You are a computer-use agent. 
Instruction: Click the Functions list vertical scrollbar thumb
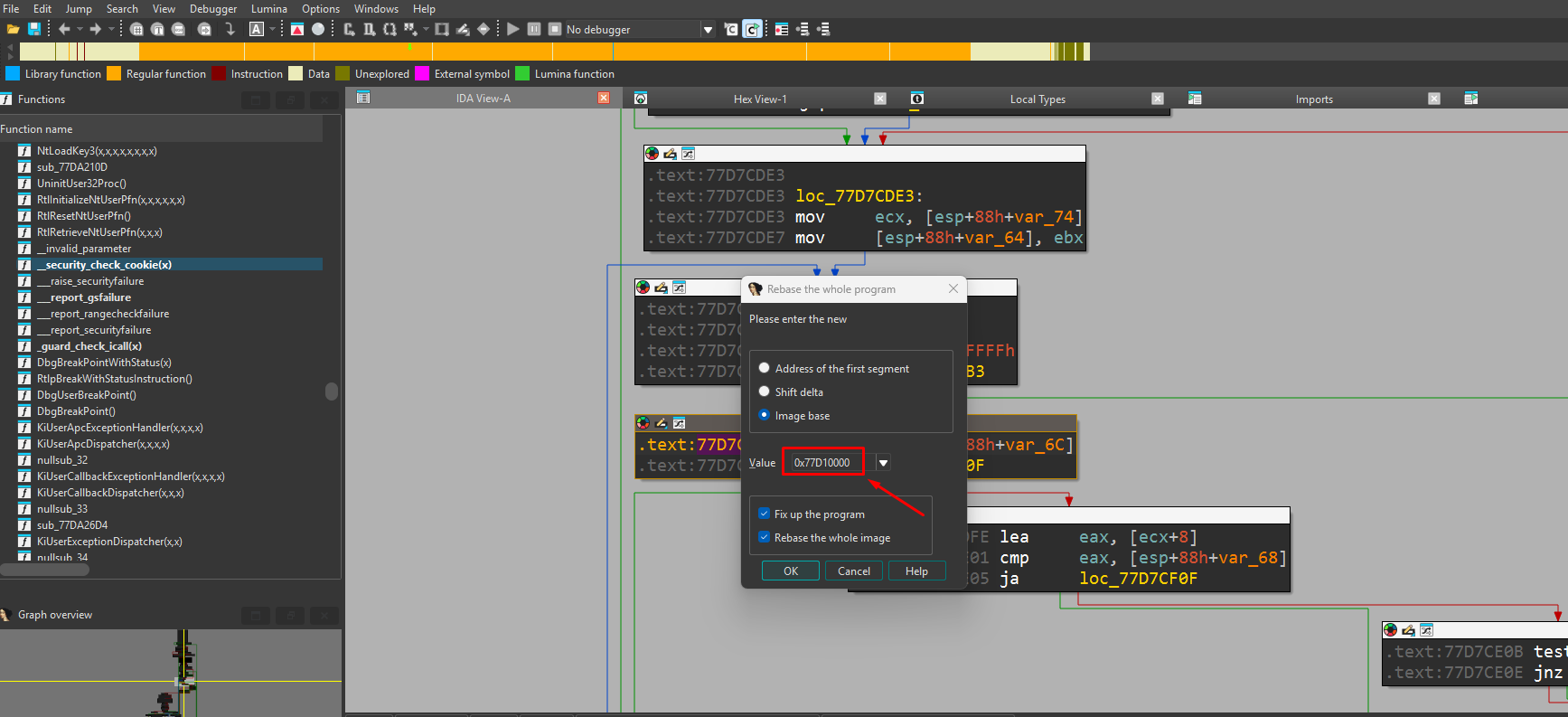click(332, 391)
